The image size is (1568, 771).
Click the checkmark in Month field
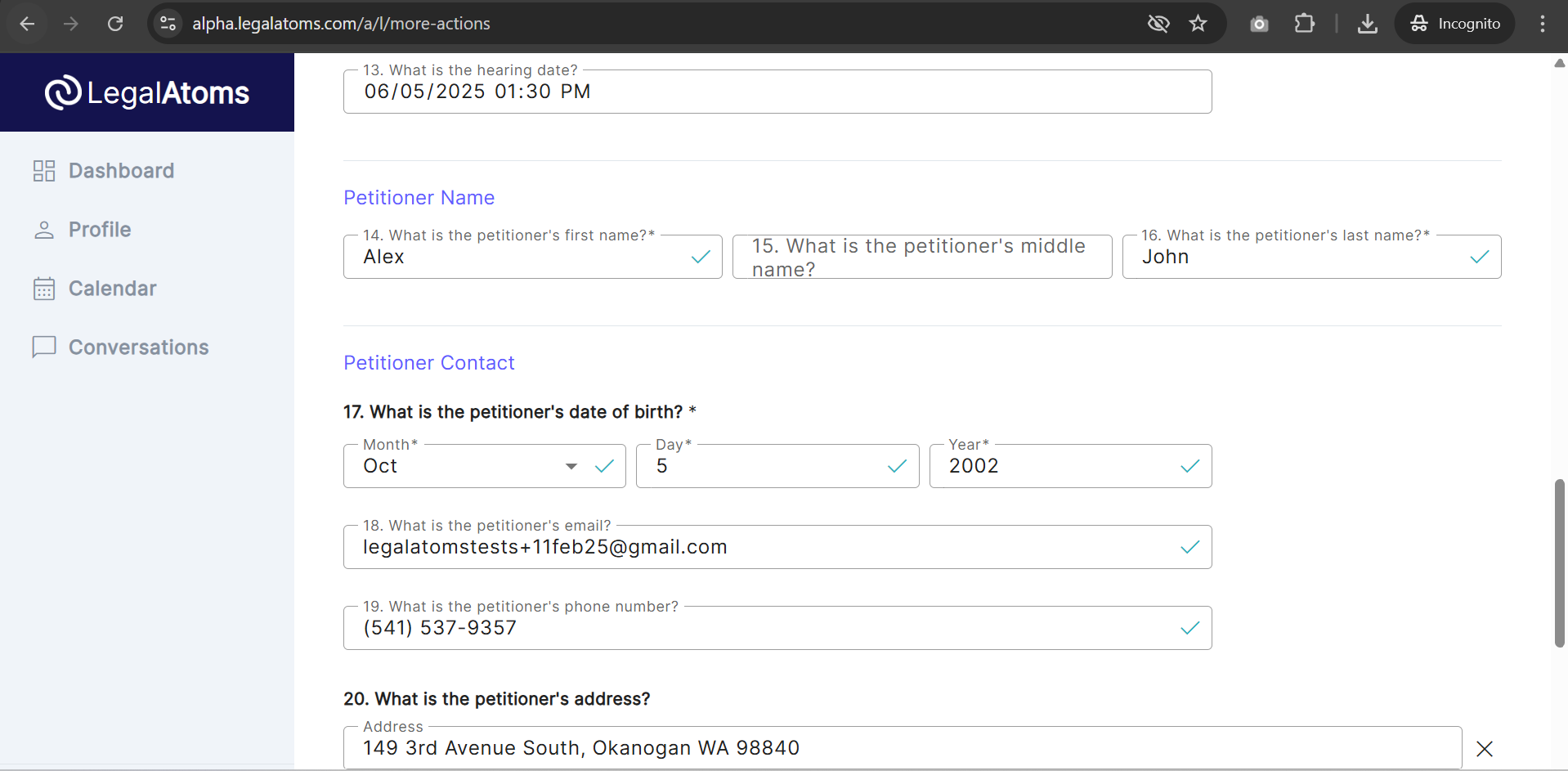[604, 466]
